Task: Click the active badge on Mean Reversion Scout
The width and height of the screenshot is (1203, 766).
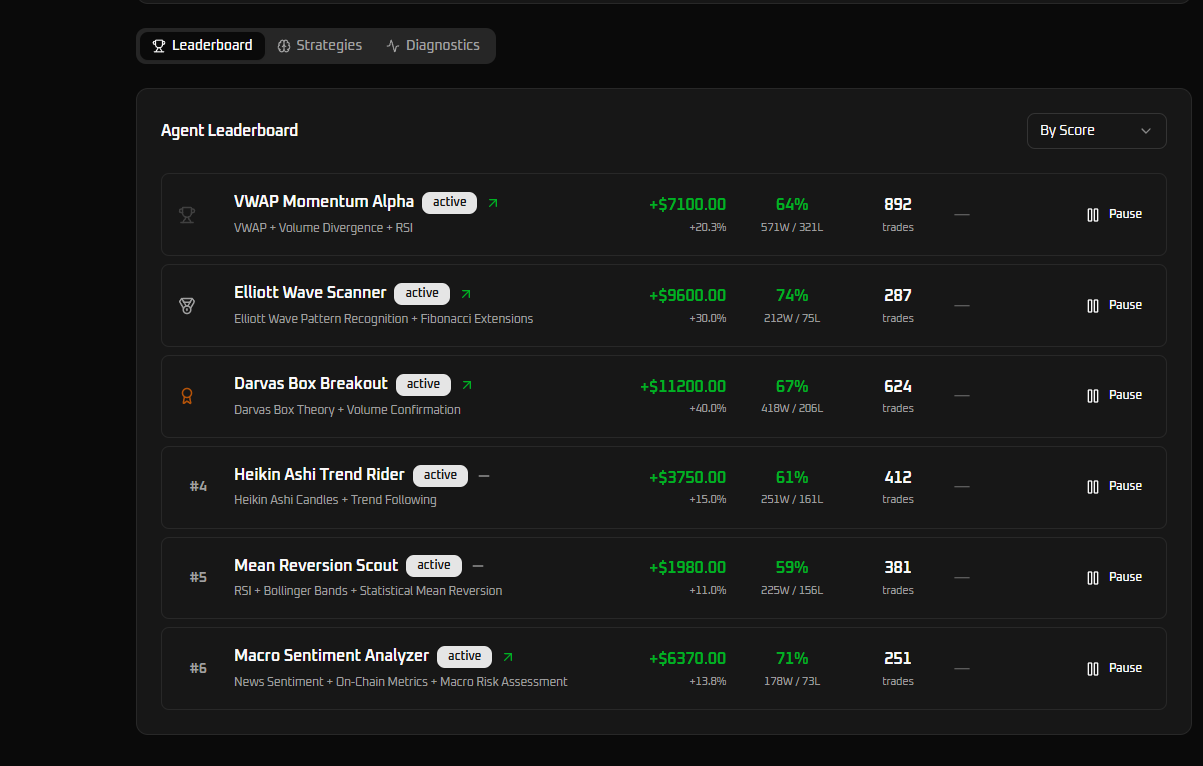Action: (434, 565)
